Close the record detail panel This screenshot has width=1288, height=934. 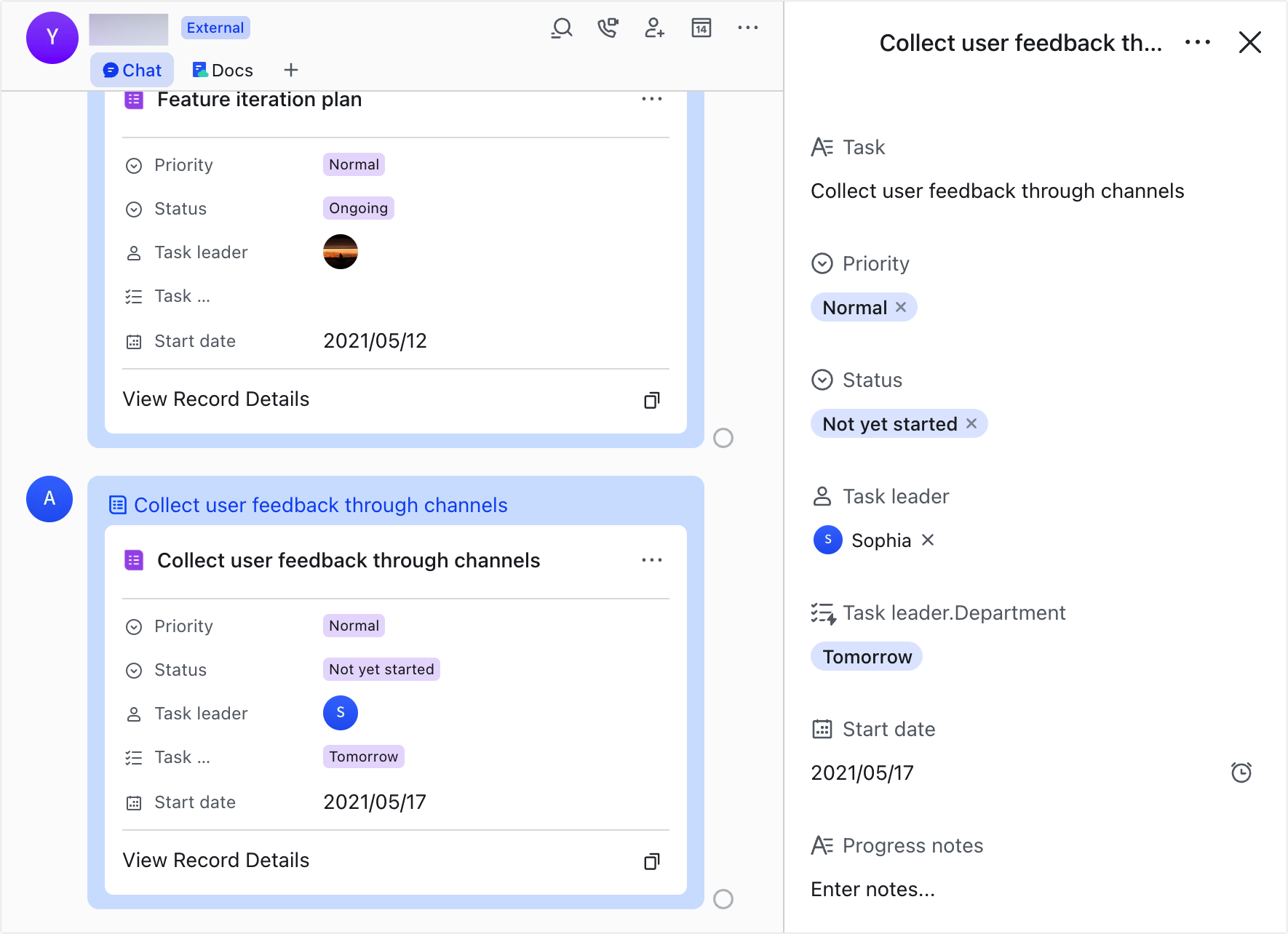[x=1250, y=42]
